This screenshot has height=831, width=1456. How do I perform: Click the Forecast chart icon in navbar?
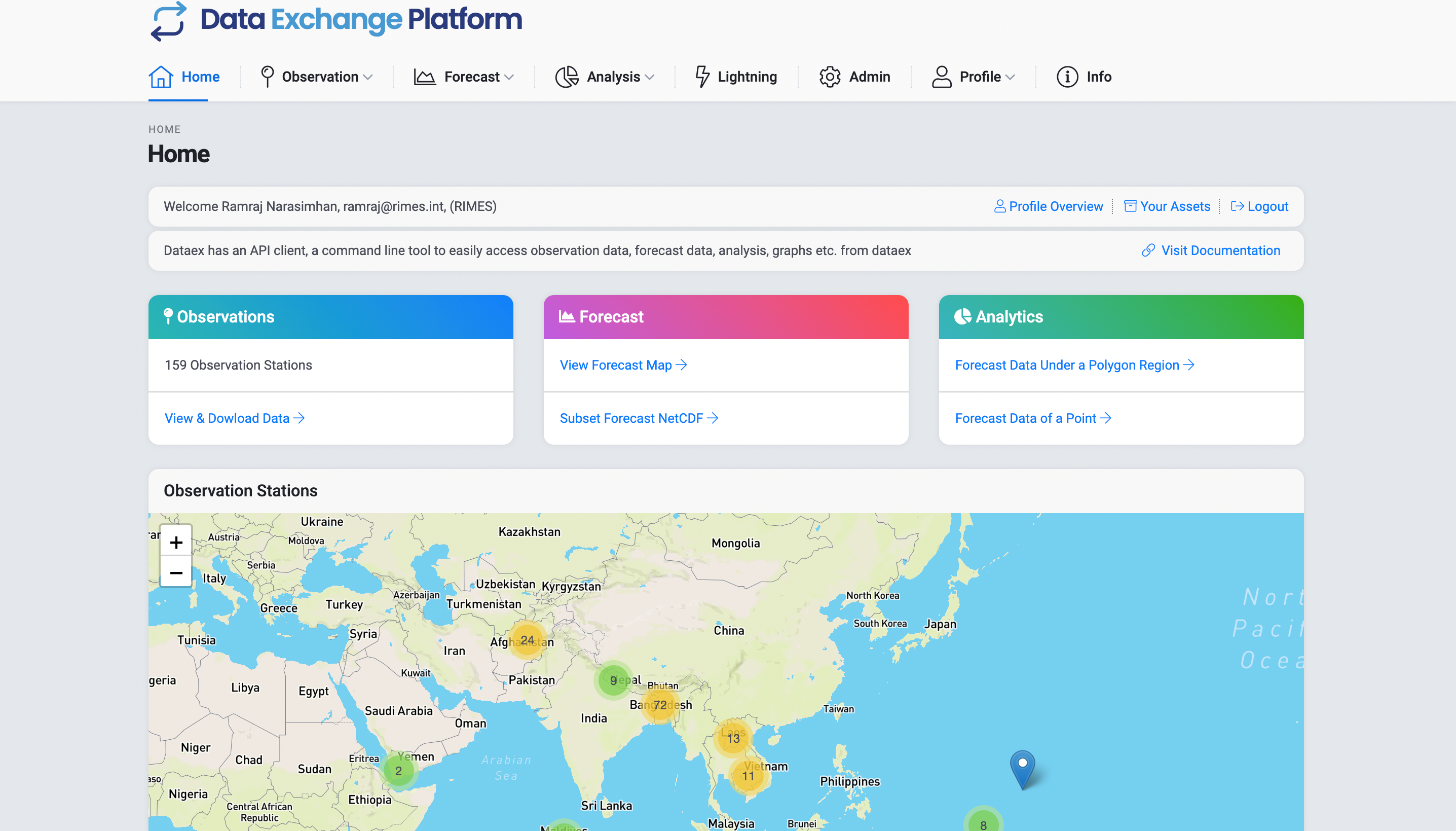point(425,77)
